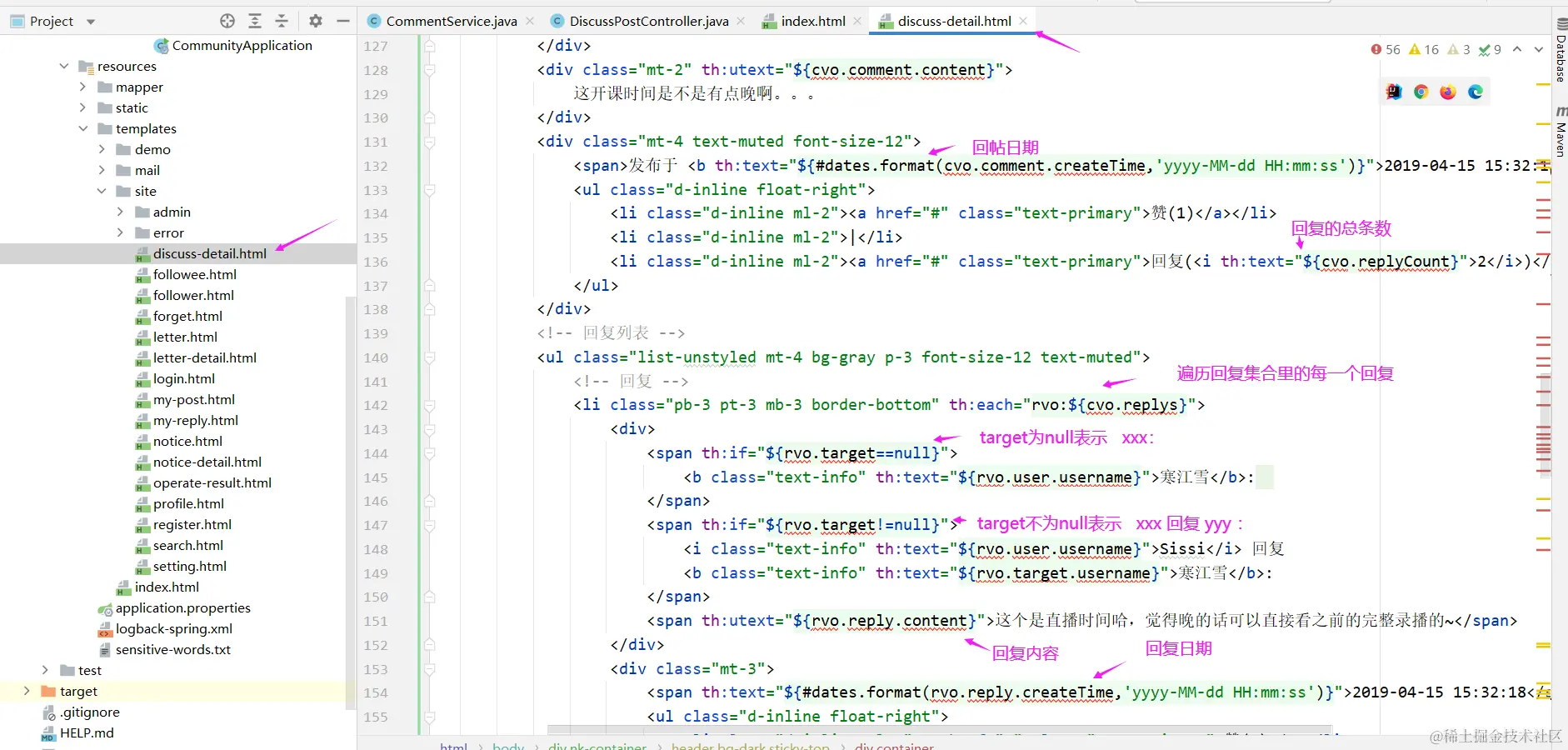Viewport: 1568px width, 750px height.
Task: Click the weak warnings indicator showing 3
Action: point(1459,49)
